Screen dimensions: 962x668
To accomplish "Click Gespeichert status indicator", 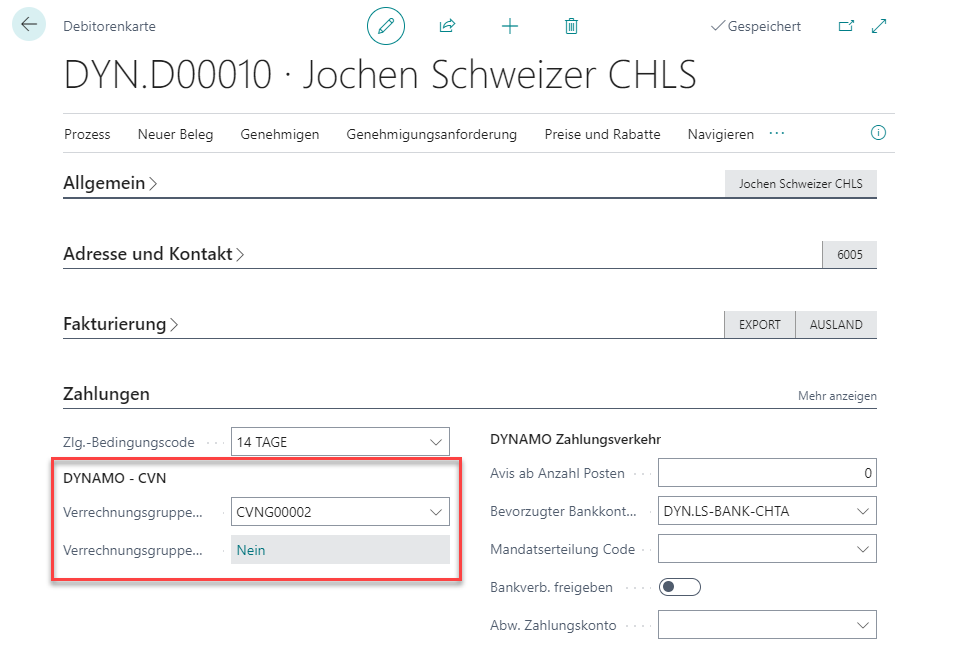I will [x=756, y=26].
